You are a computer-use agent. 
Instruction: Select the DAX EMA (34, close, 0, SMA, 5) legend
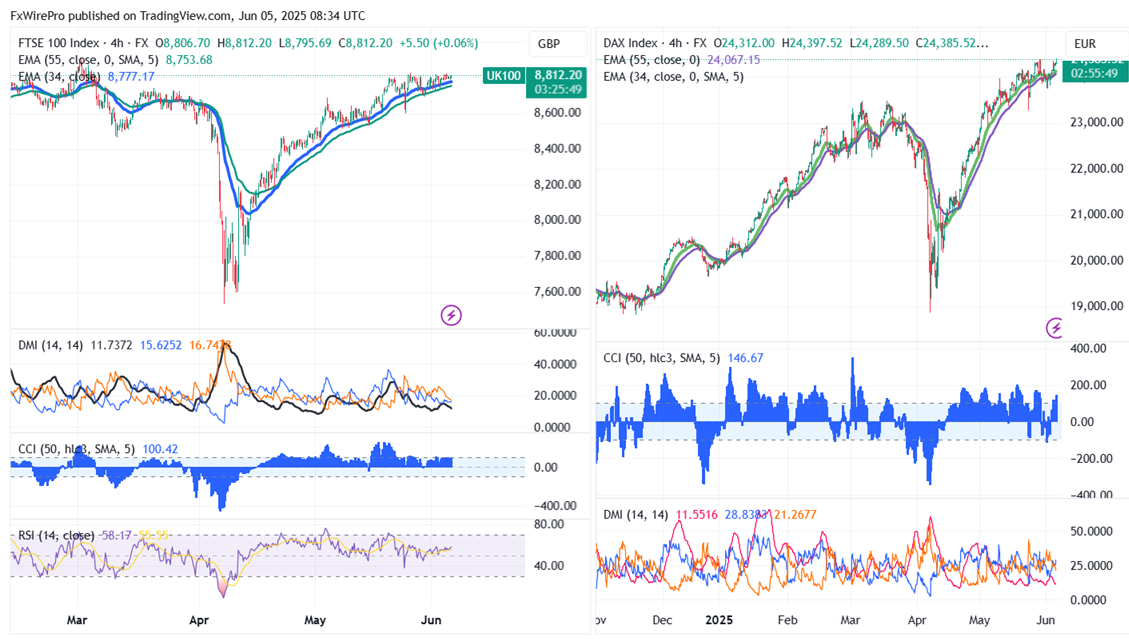[673, 76]
